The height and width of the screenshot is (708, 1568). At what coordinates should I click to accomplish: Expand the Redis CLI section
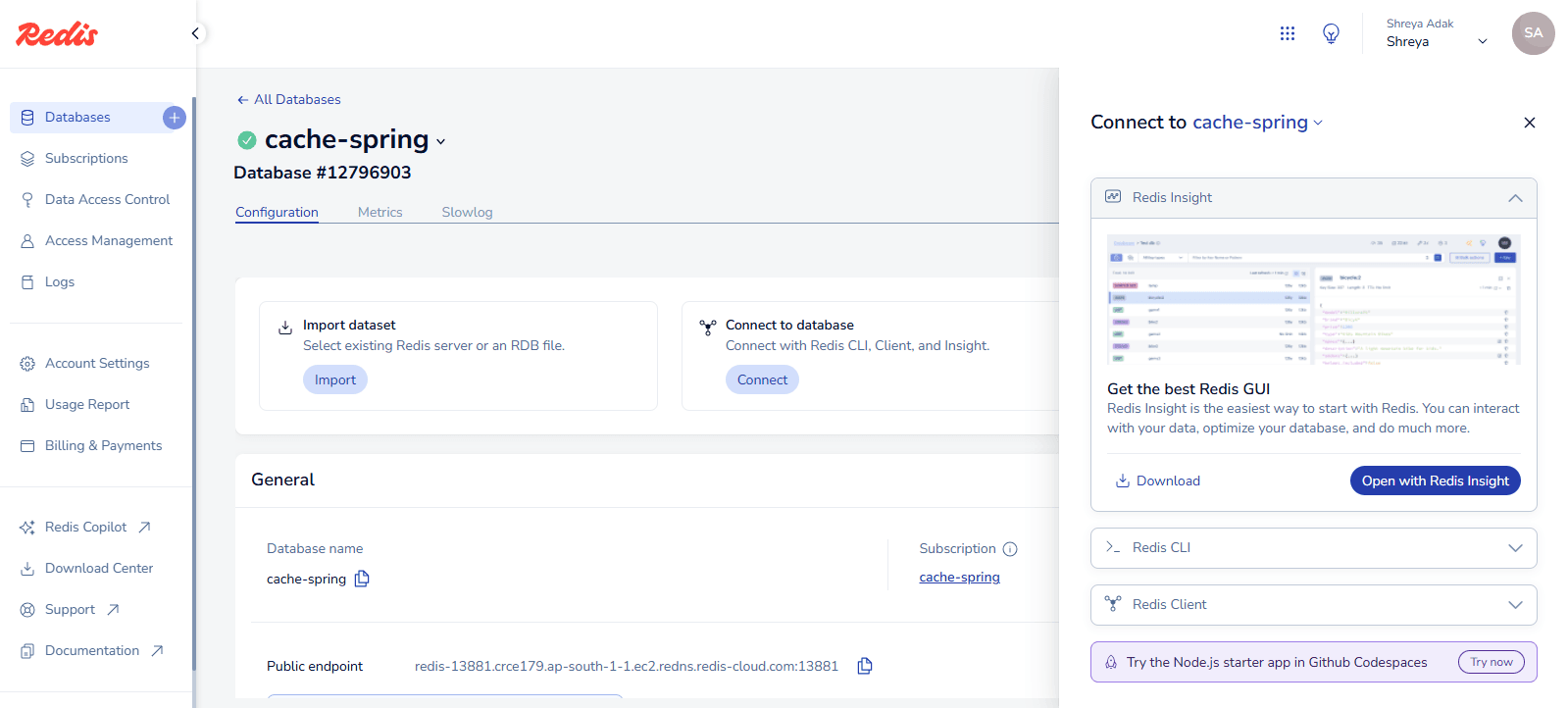tap(1515, 548)
